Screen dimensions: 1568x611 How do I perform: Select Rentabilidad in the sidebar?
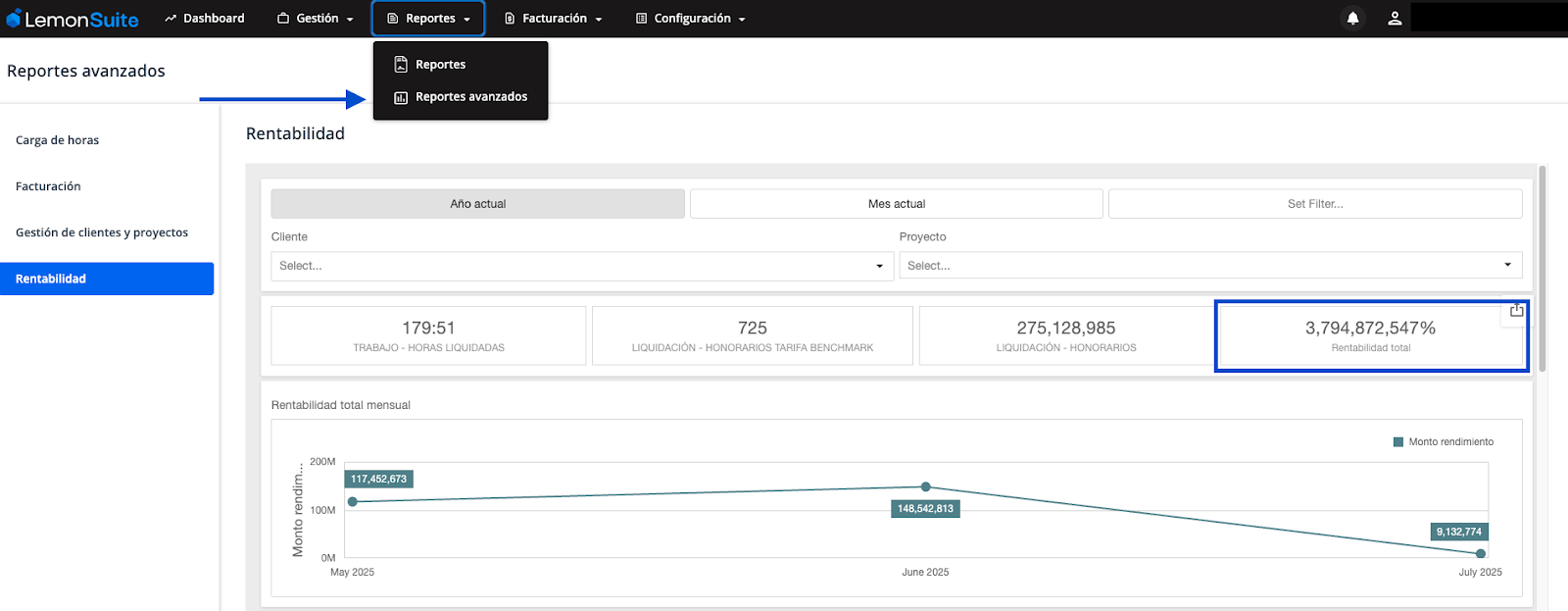click(107, 279)
